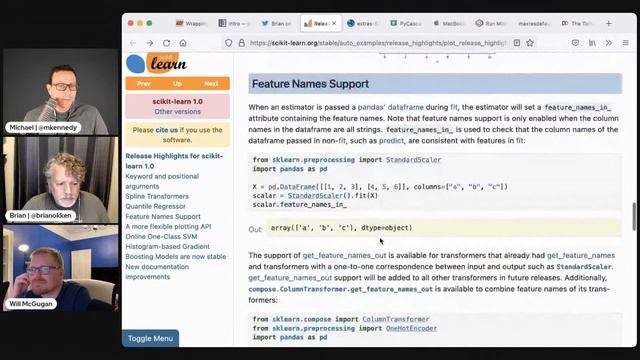View site security via the padlock icon
The image size is (640, 360).
(x=242, y=43)
